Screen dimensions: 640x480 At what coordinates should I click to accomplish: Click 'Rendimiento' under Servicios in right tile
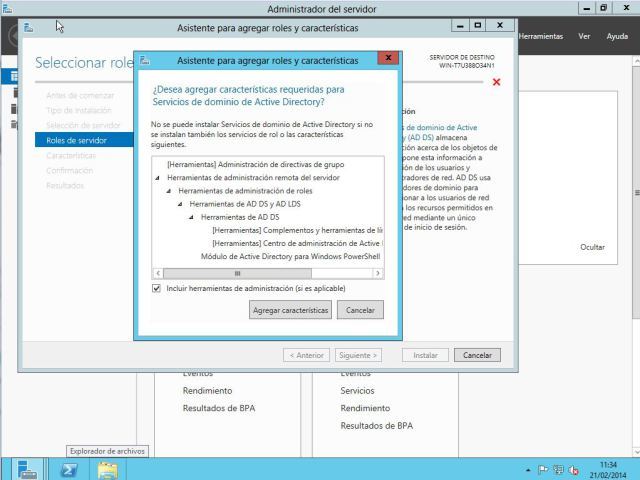(365, 408)
